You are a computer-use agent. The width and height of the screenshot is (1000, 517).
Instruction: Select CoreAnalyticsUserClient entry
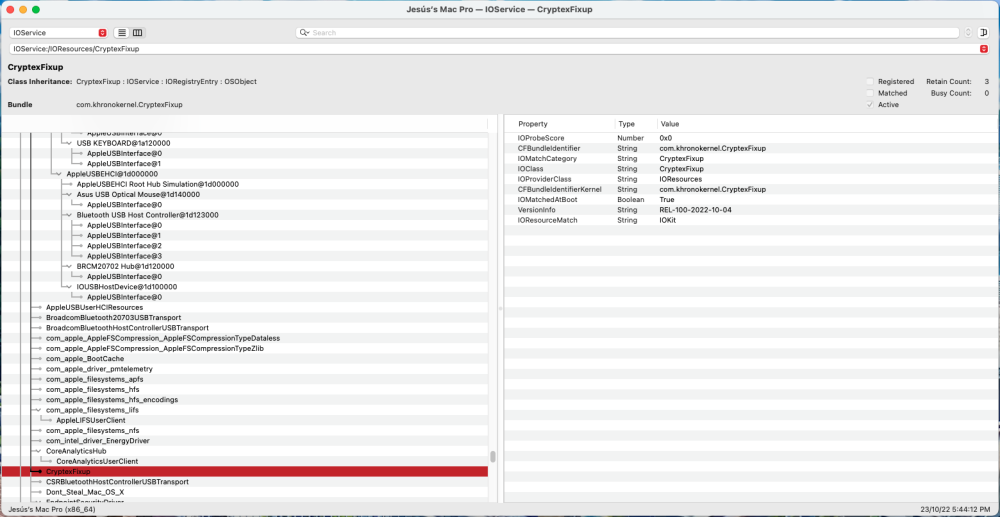coord(97,461)
